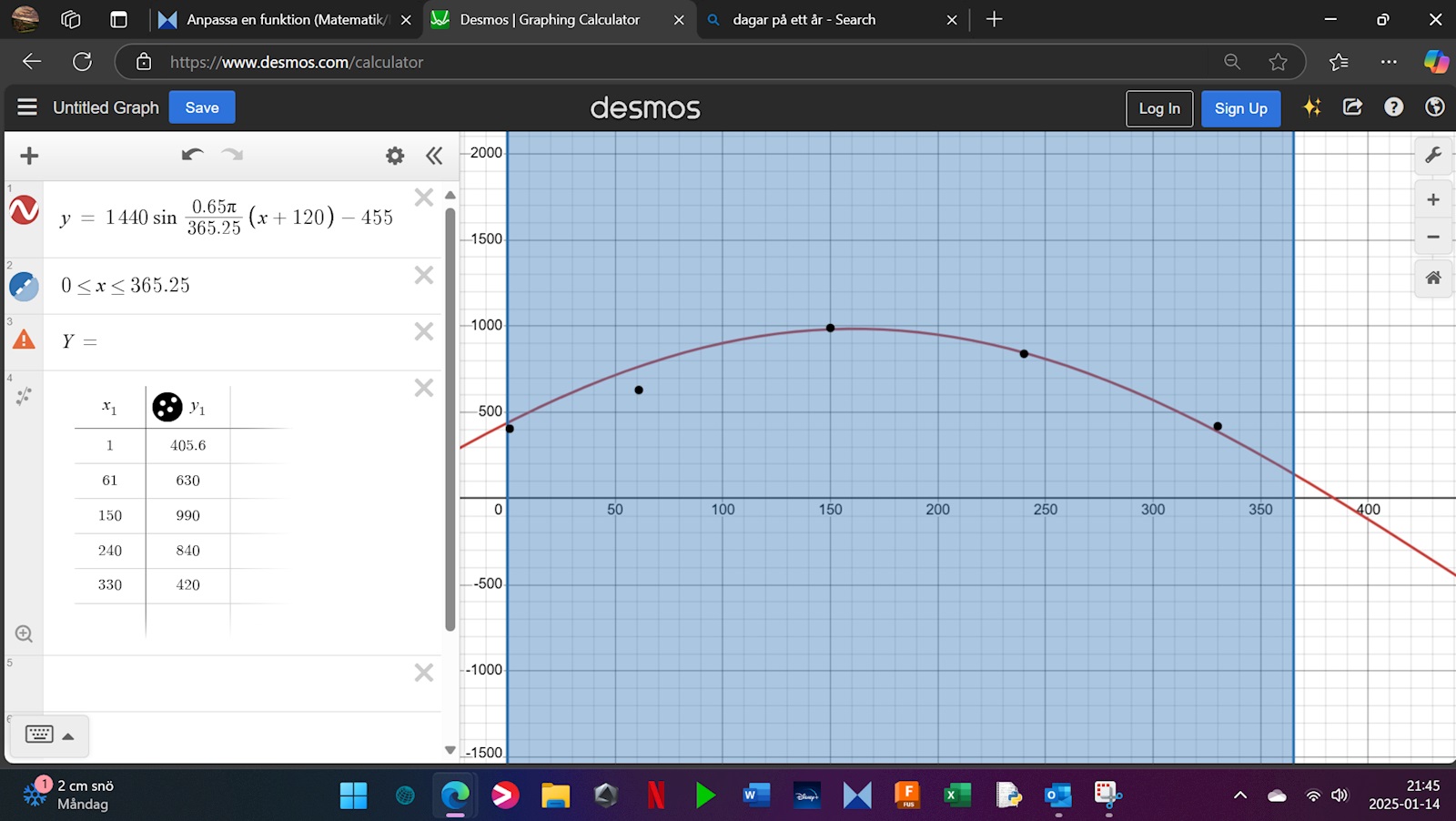The width and height of the screenshot is (1456, 821).
Task: Click the Save button
Action: pos(202,107)
